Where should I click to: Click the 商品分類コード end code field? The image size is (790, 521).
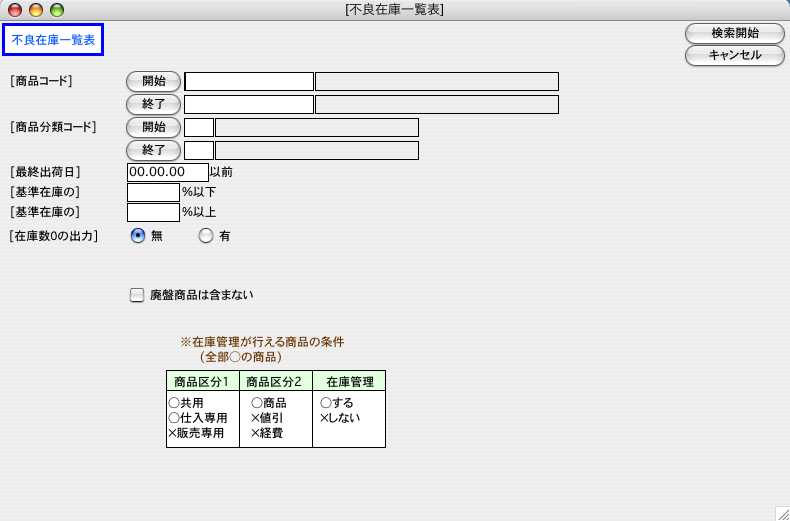tap(199, 150)
